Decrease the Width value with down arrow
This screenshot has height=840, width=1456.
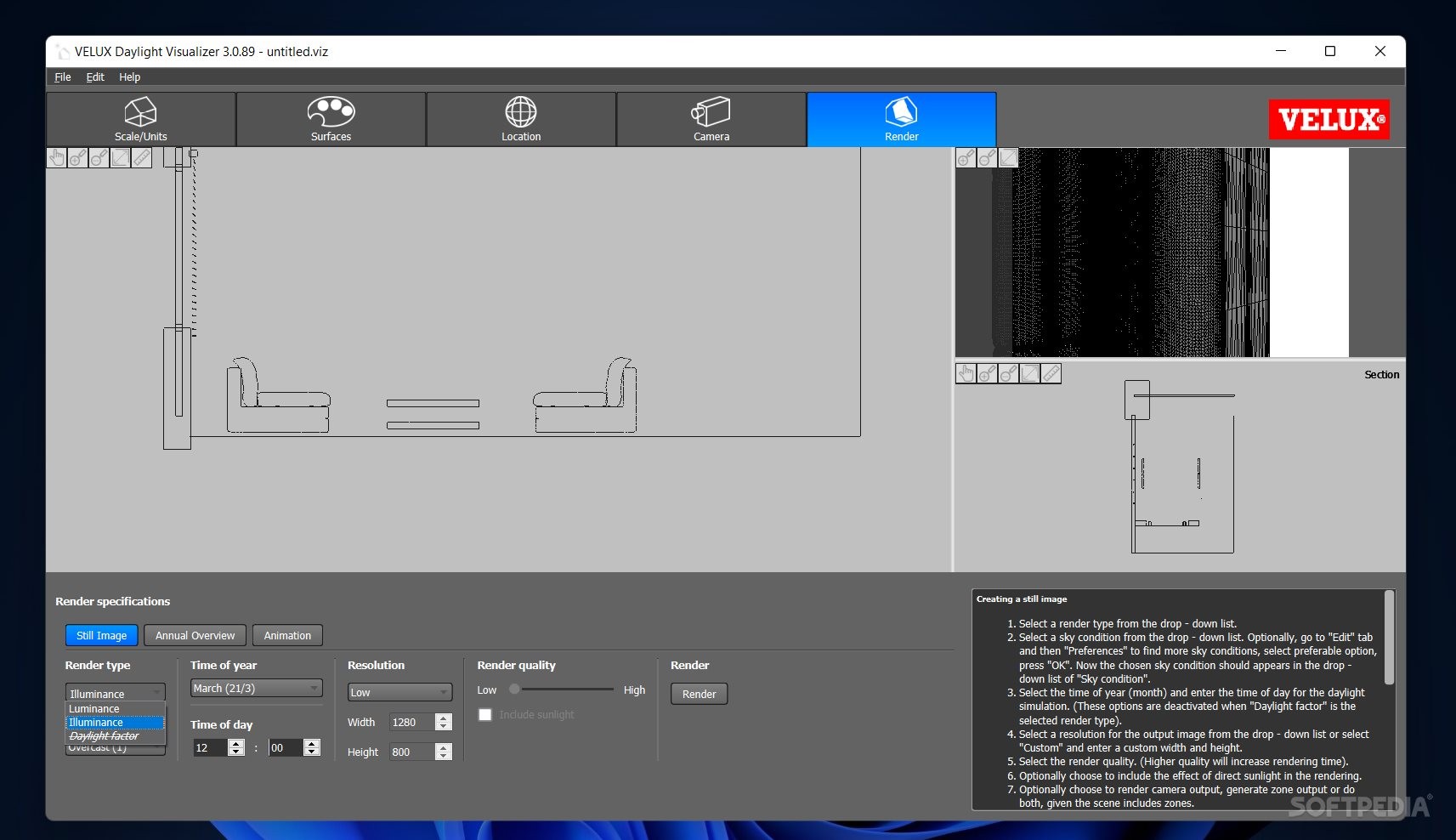[443, 727]
